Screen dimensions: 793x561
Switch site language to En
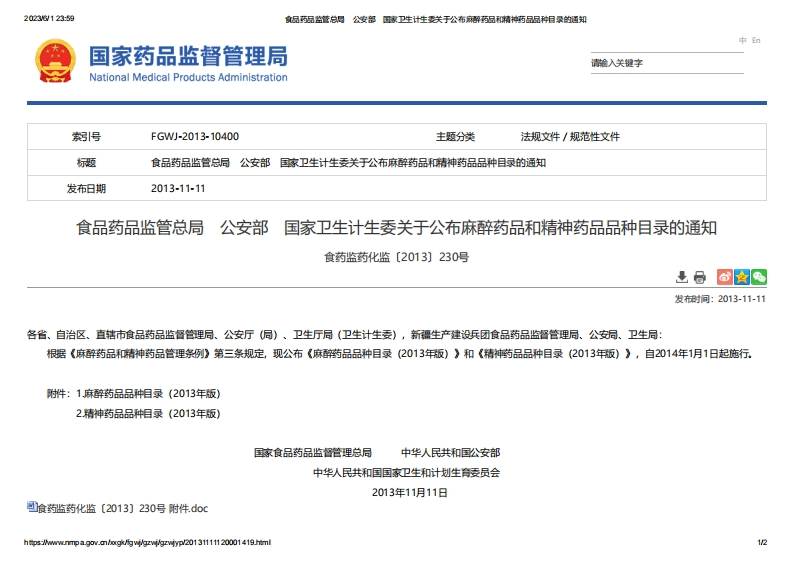pyautogui.click(x=756, y=40)
